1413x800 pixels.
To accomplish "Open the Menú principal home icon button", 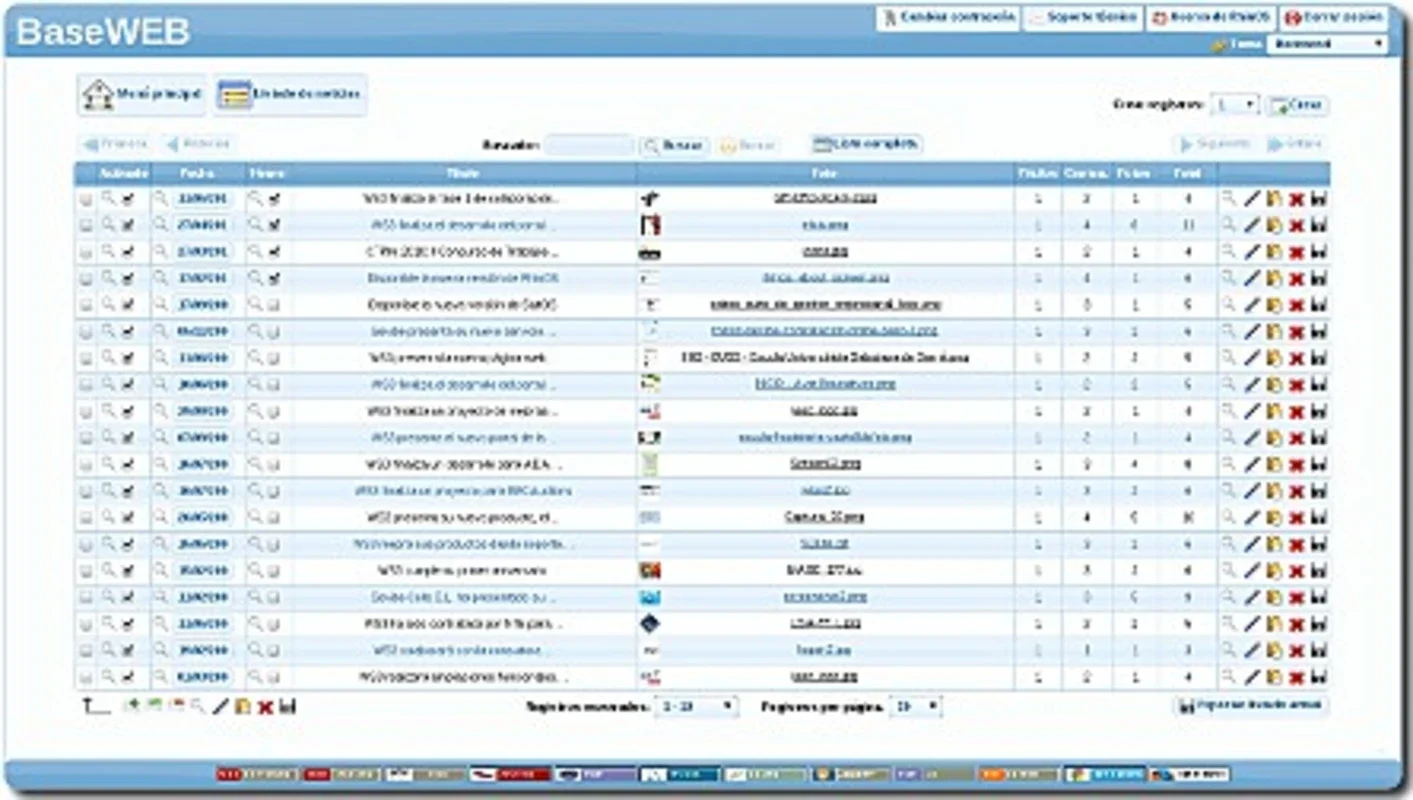I will coord(141,95).
